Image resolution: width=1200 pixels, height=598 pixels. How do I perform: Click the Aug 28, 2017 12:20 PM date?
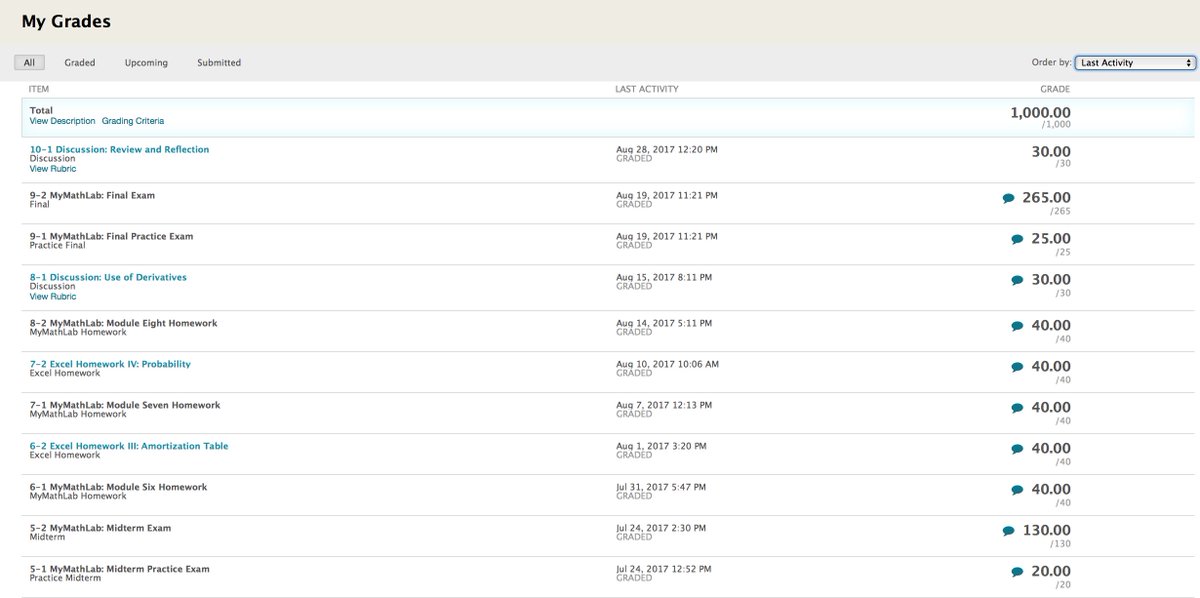pos(666,149)
